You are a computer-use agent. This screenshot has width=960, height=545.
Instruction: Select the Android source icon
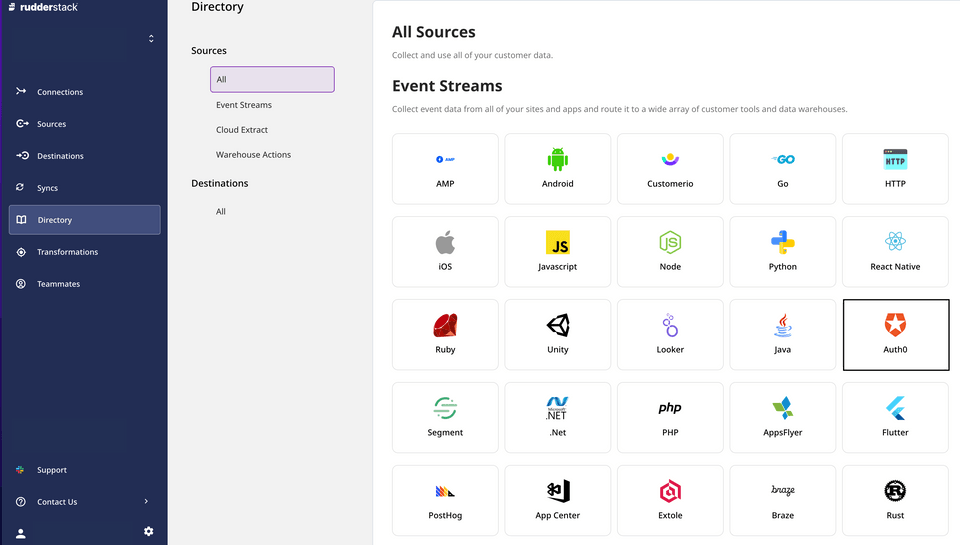558,159
